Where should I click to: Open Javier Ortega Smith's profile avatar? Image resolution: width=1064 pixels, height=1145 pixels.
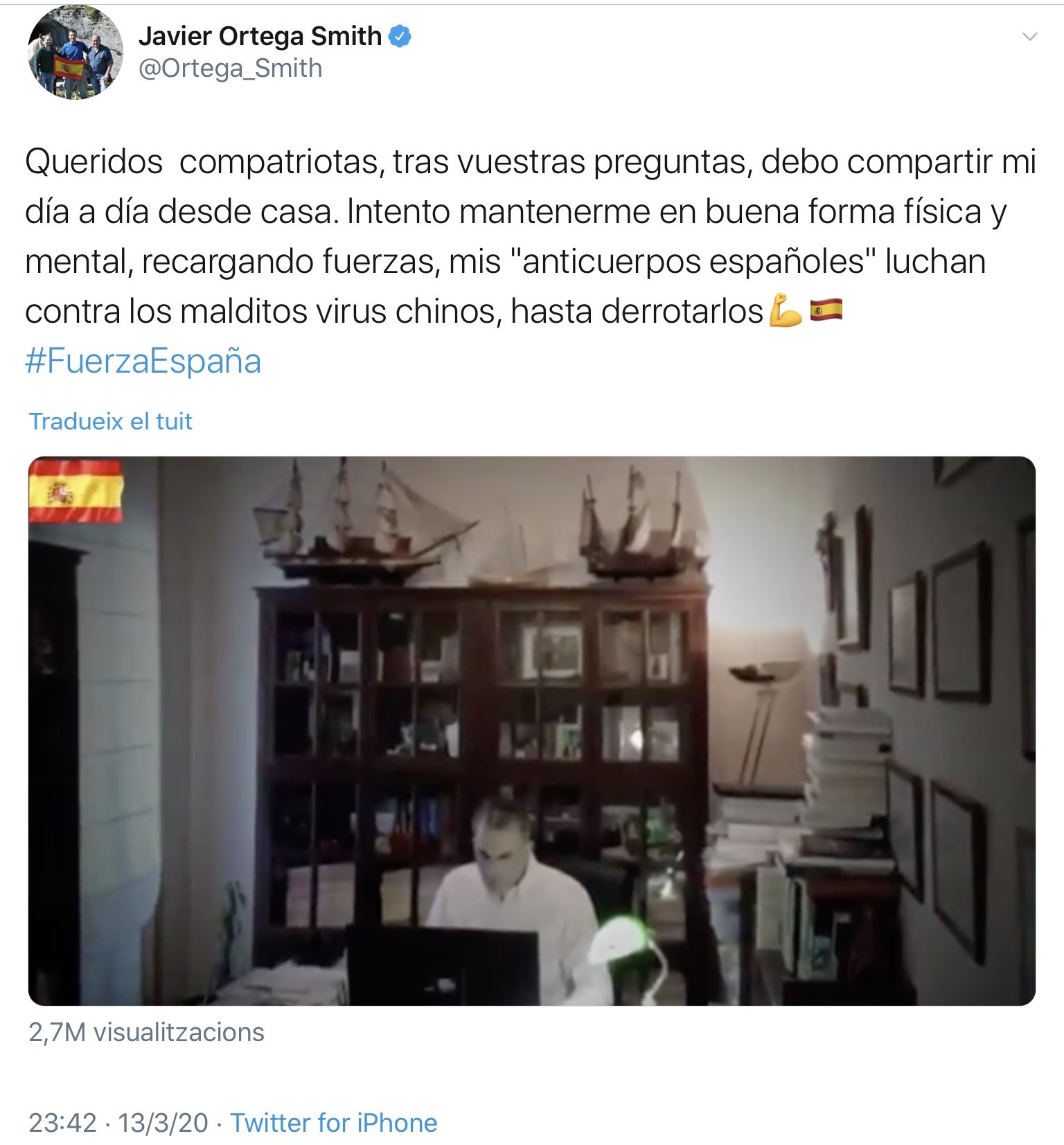pos(76,52)
